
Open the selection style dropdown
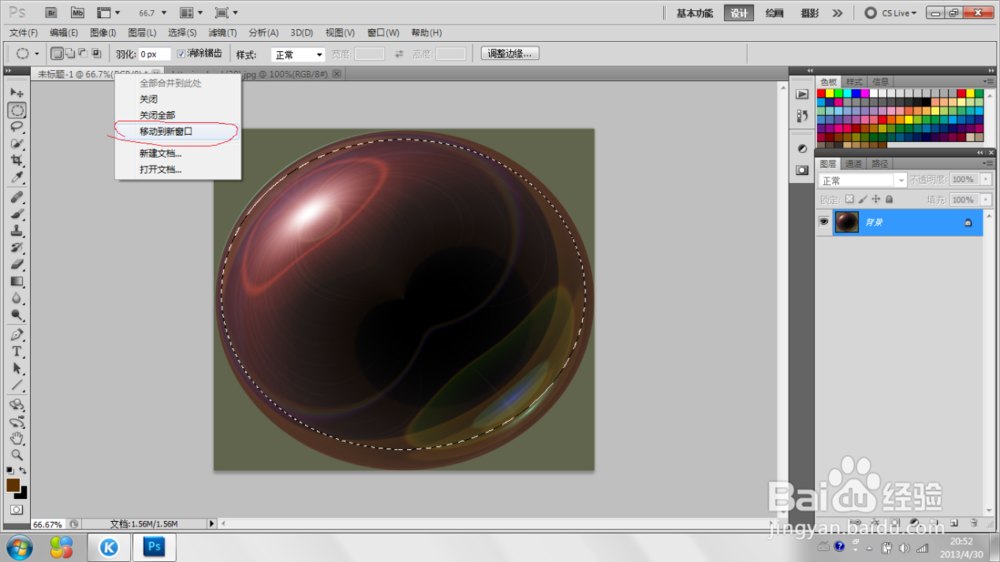click(x=298, y=55)
